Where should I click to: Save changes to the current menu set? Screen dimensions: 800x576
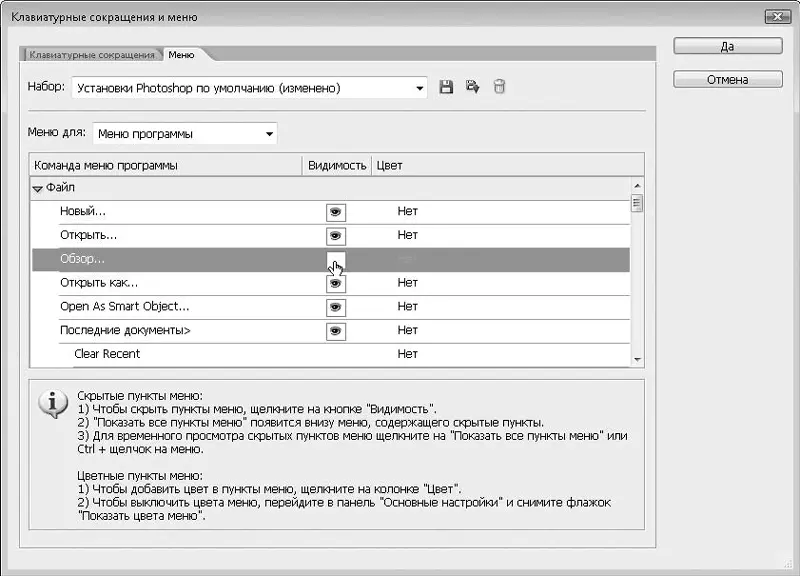tap(446, 87)
